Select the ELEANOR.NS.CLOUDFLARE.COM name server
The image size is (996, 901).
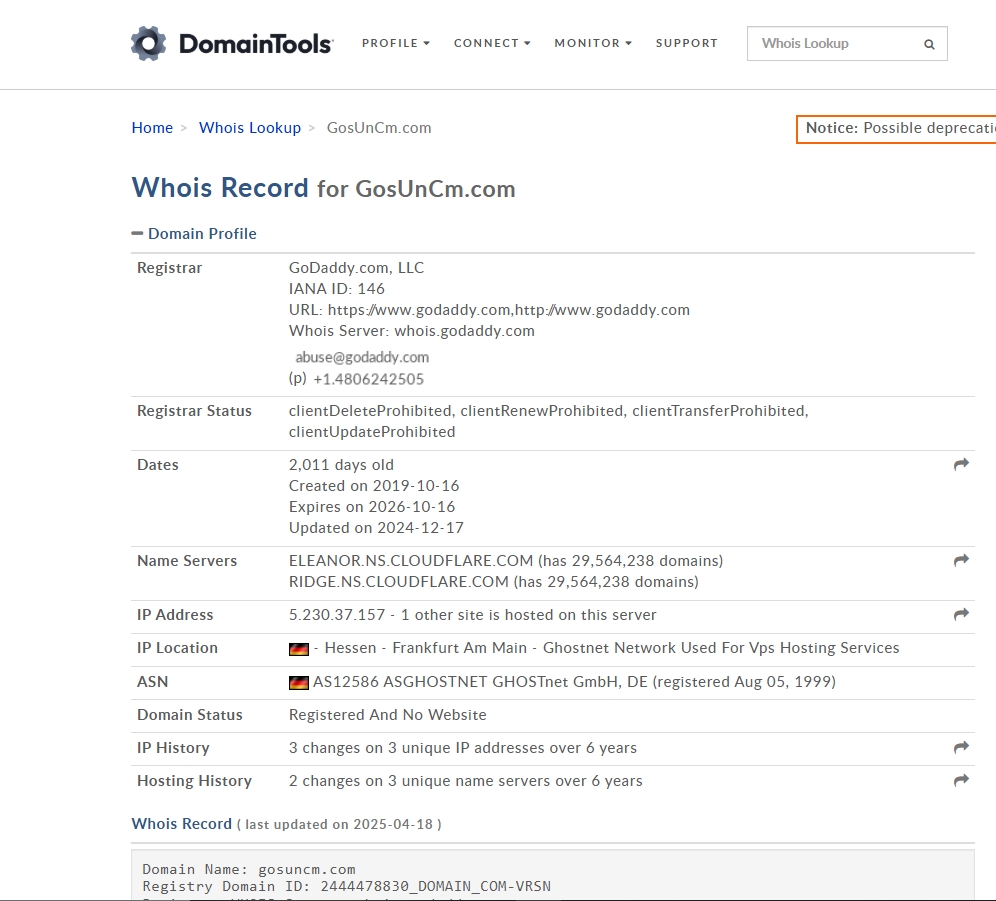tap(411, 560)
